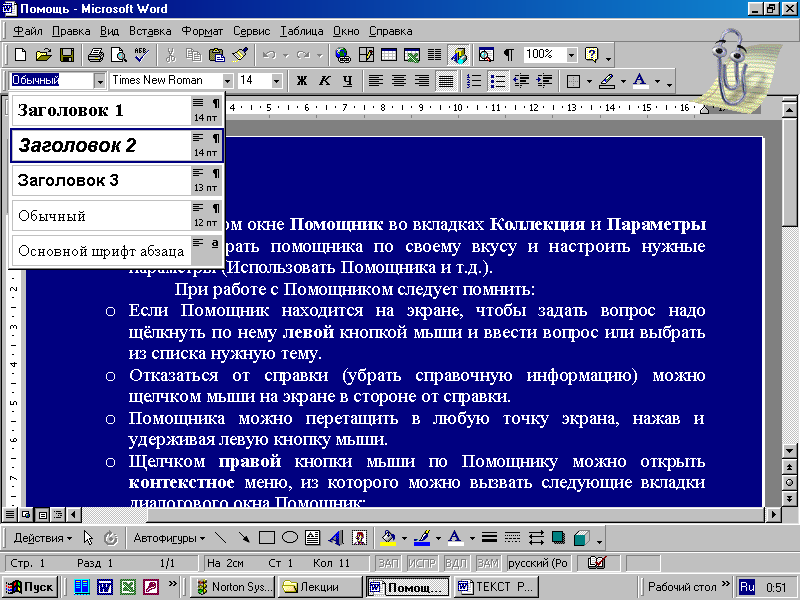
Task: Insert WordArt object icon
Action: (336, 538)
